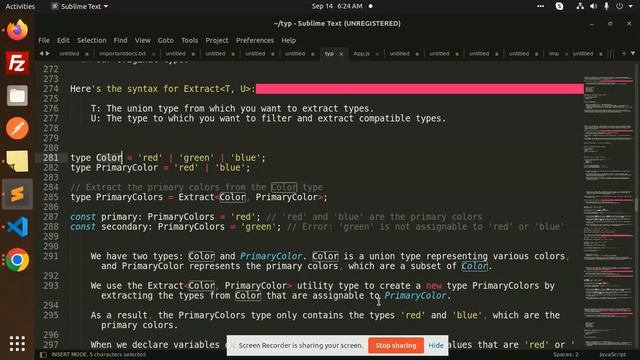Click the italic PrimaryColor on line 291

click(x=271, y=256)
